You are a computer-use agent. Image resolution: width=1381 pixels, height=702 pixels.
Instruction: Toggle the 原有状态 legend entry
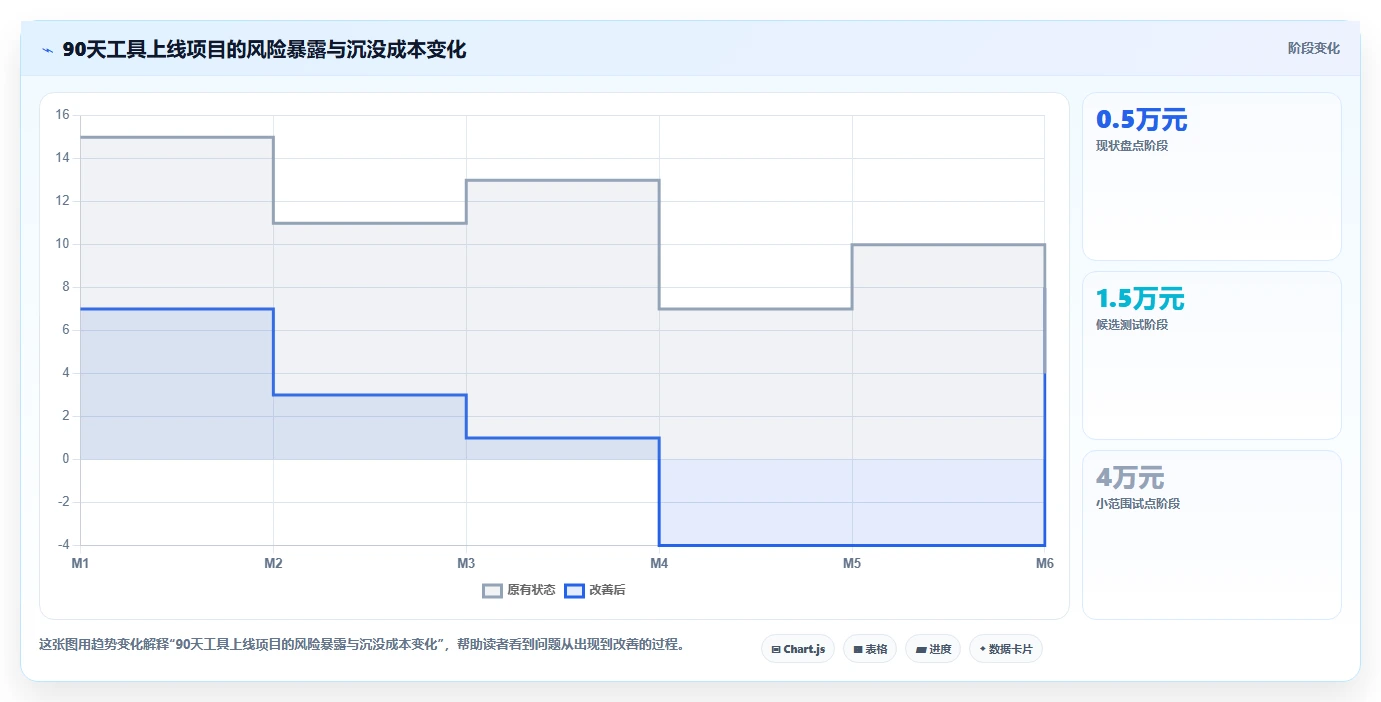tap(519, 590)
